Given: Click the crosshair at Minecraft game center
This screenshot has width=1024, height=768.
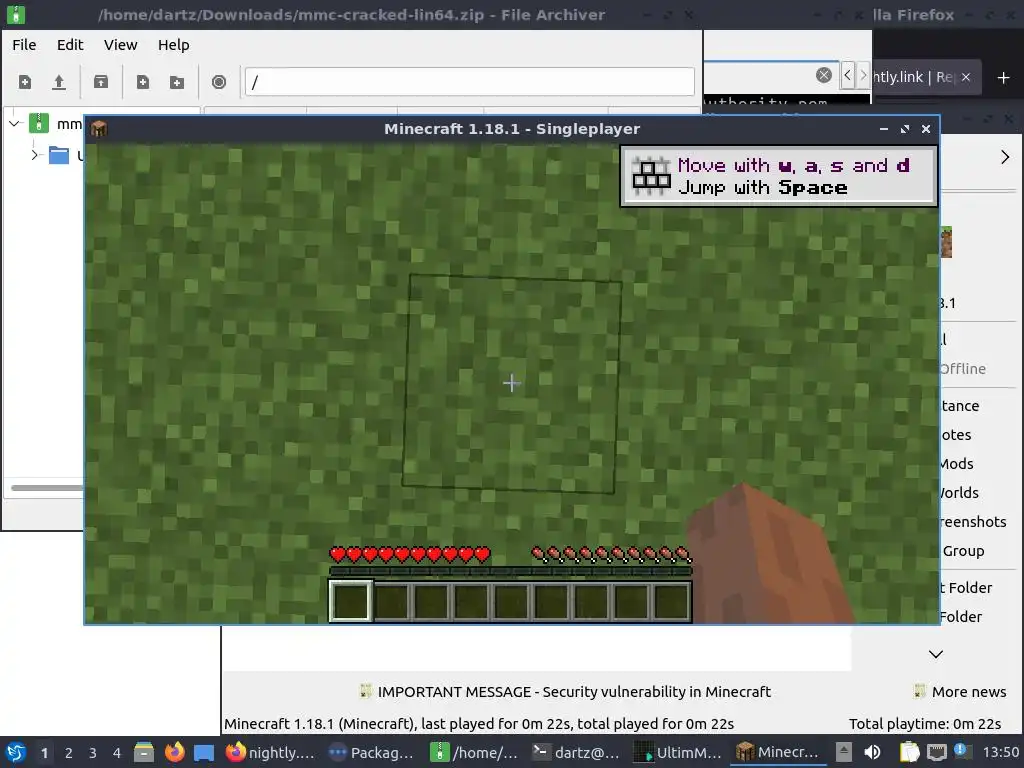Looking at the screenshot, I should coord(511,383).
